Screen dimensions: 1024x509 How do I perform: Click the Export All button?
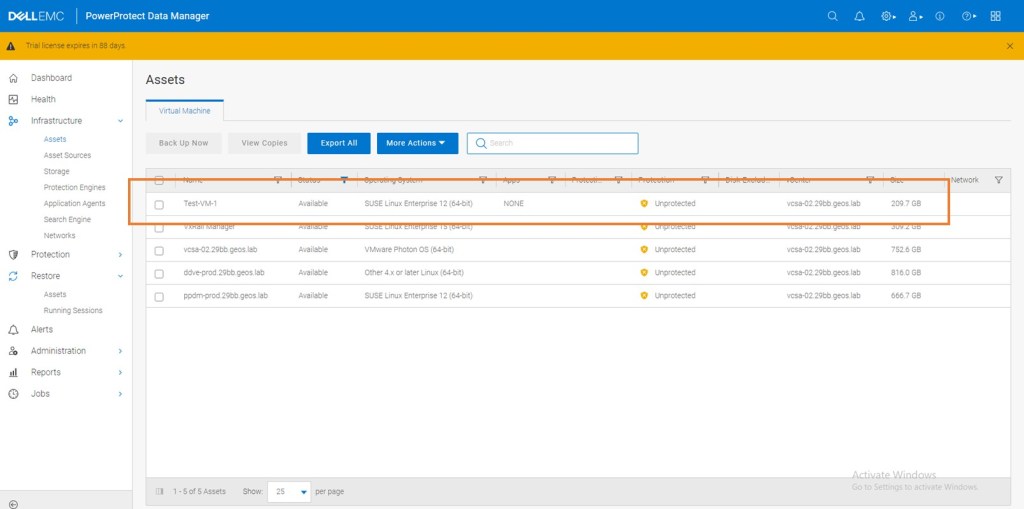tap(339, 143)
